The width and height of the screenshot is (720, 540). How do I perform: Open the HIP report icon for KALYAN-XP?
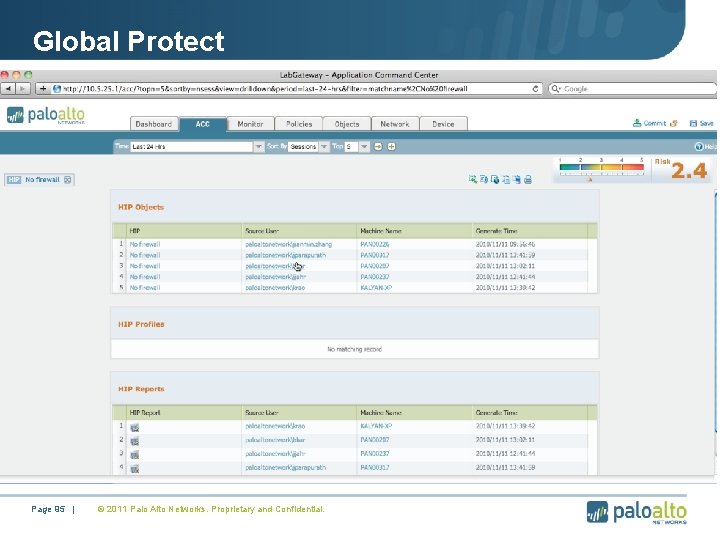135,428
